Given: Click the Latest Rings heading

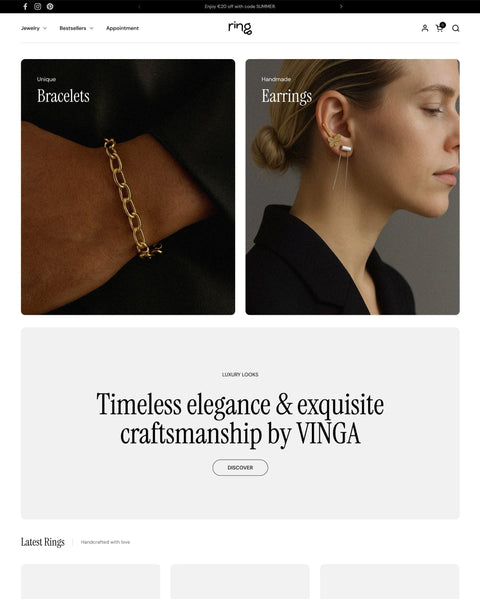Looking at the screenshot, I should click(x=43, y=542).
